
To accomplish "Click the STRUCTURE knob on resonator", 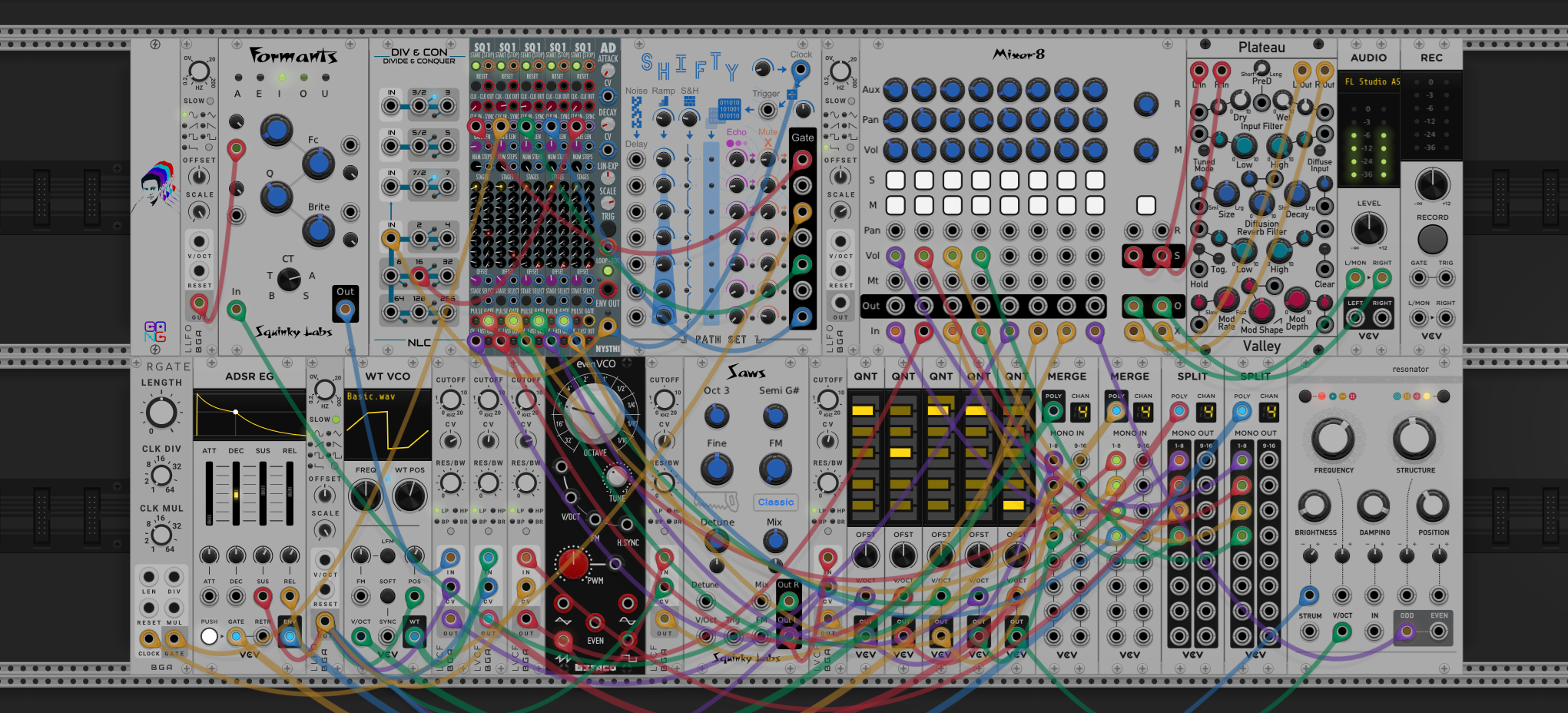I will (x=1414, y=439).
